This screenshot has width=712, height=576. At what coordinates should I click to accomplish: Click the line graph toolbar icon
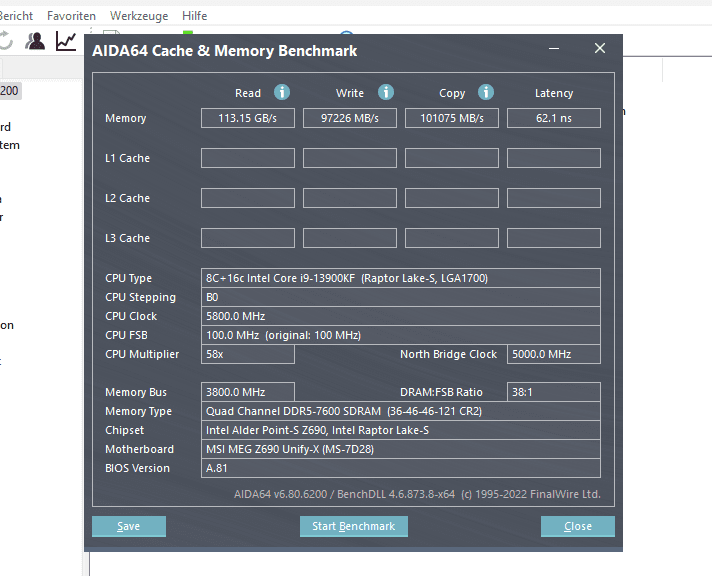tap(66, 41)
